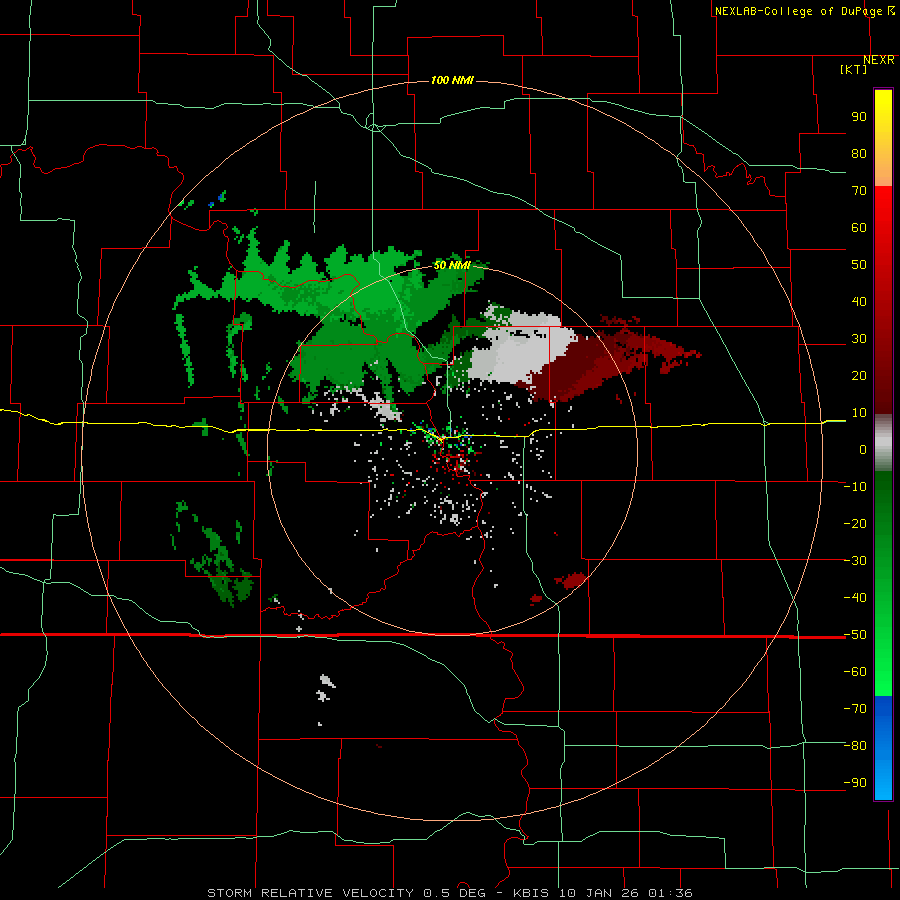Select the -10 value on velocity scale

855,487
